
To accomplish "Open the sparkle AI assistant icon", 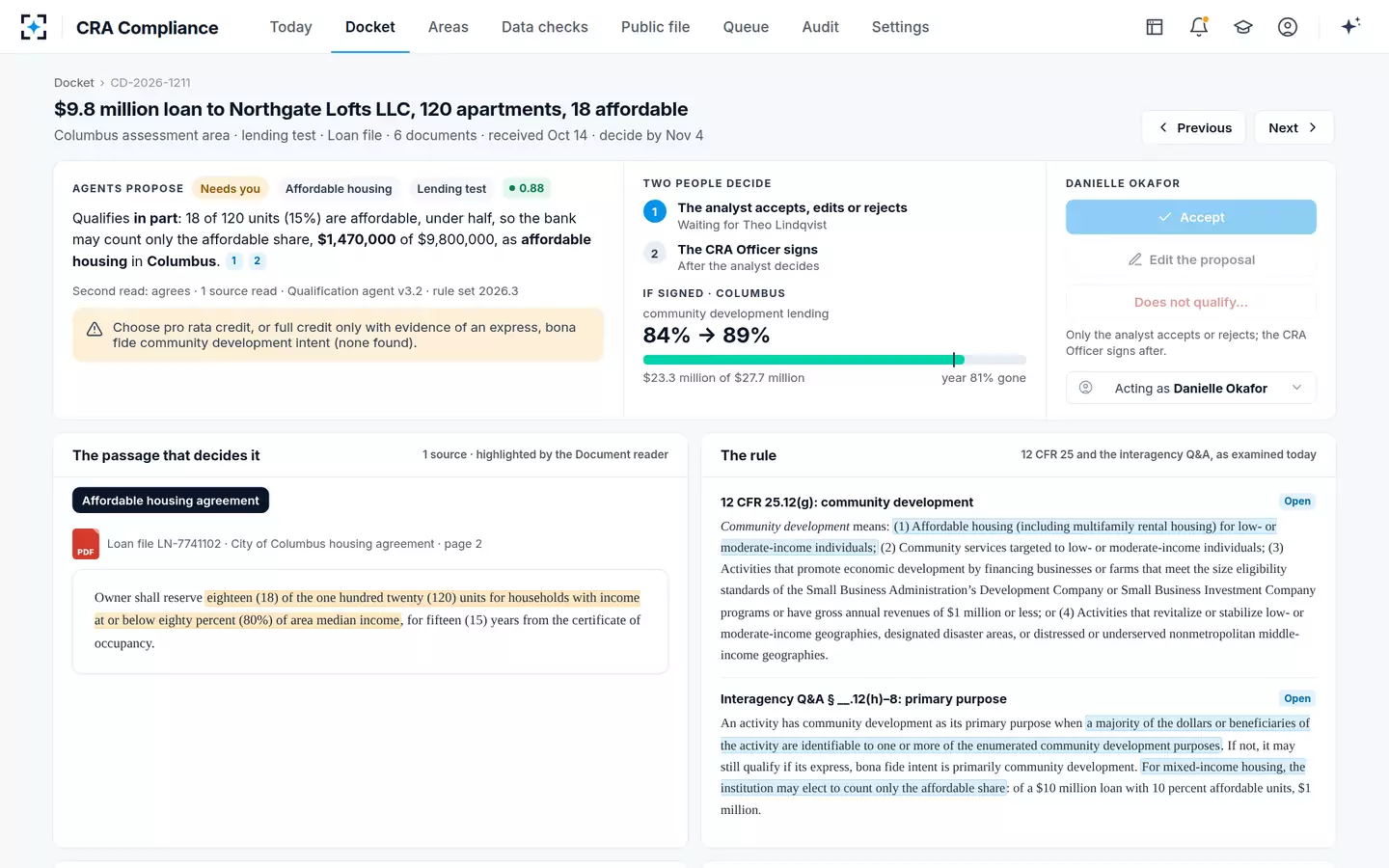I will (x=1350, y=26).
